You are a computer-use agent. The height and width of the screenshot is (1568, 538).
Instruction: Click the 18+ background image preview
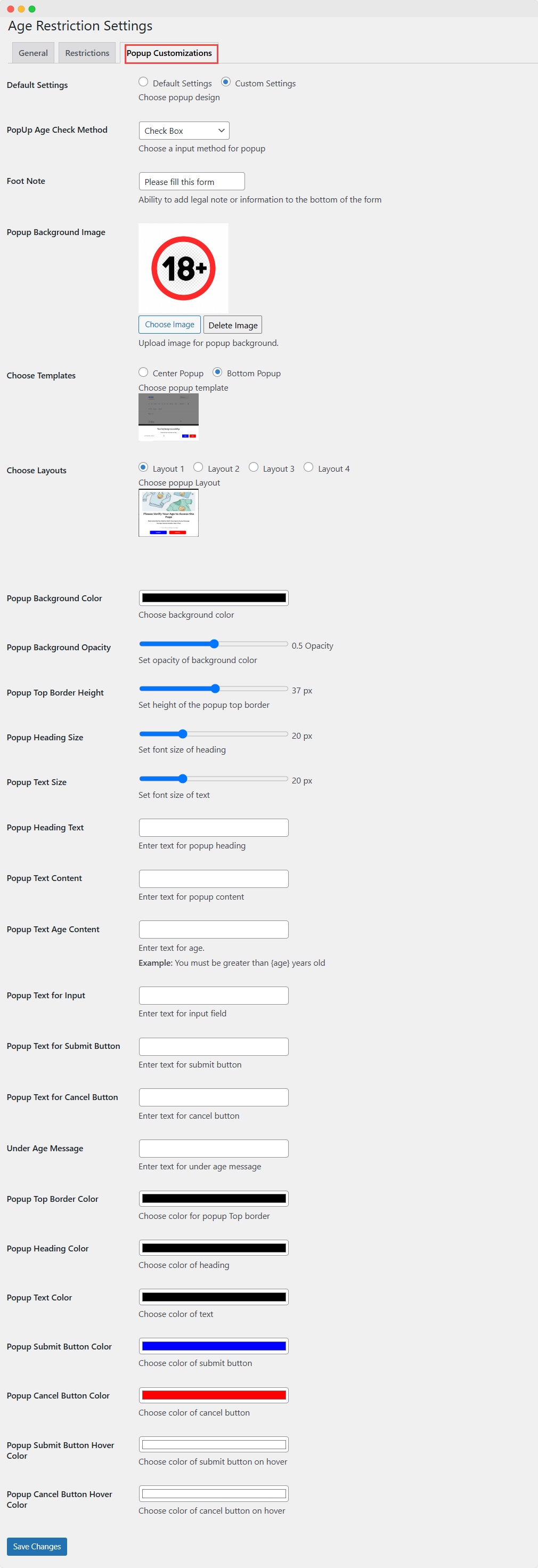click(183, 267)
